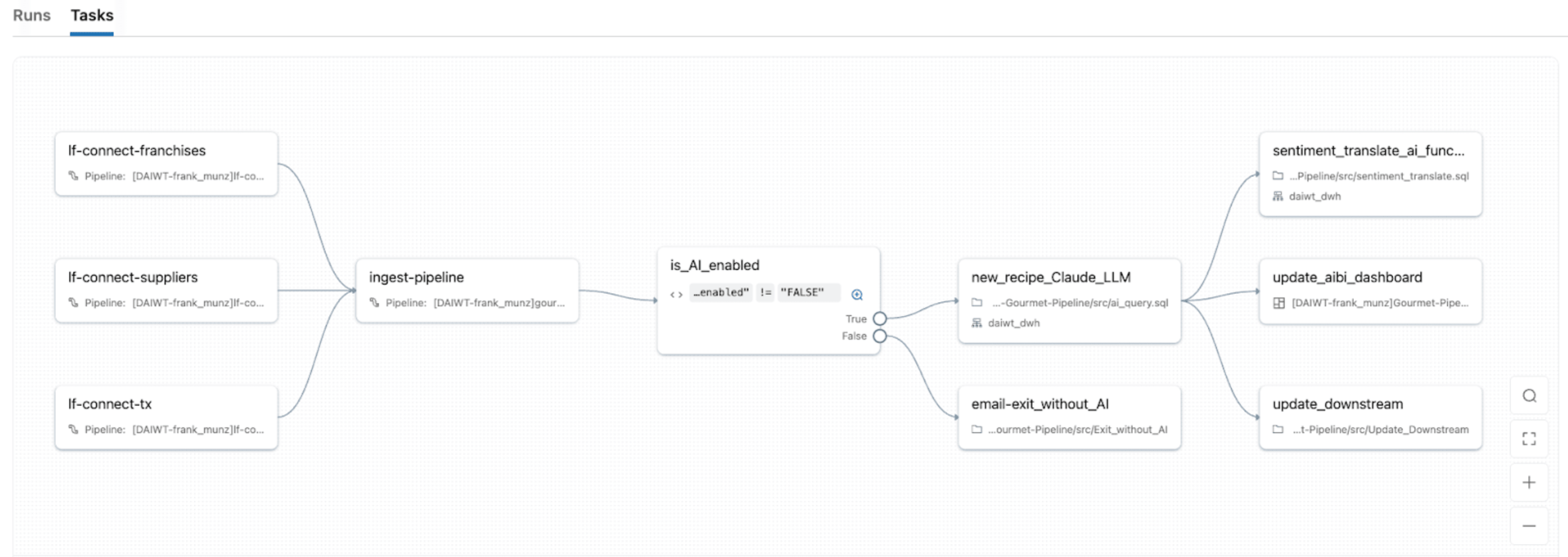
Task: Click the dashboard icon in update_aibi_dashboard
Action: (1280, 303)
